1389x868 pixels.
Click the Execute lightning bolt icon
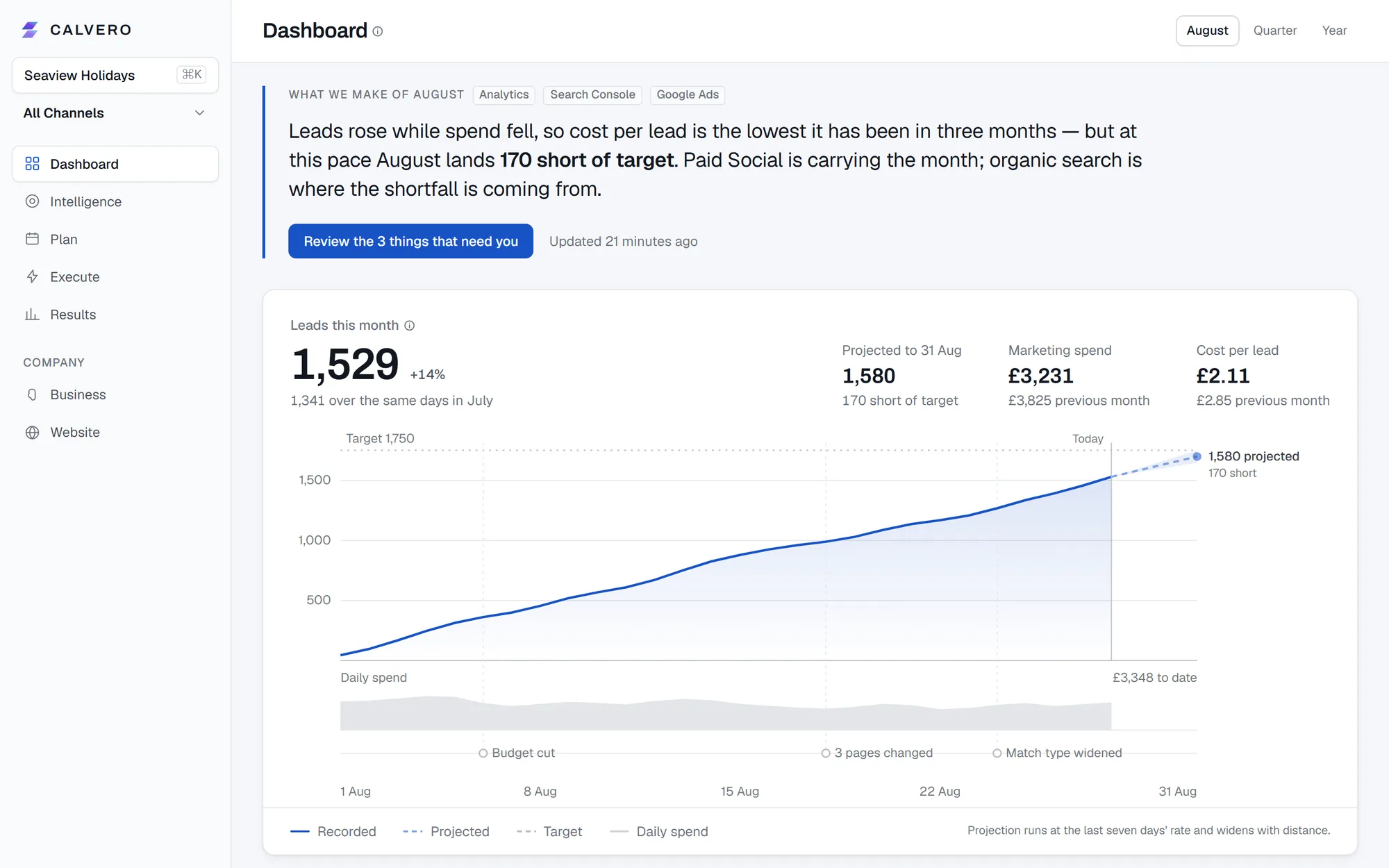click(32, 276)
